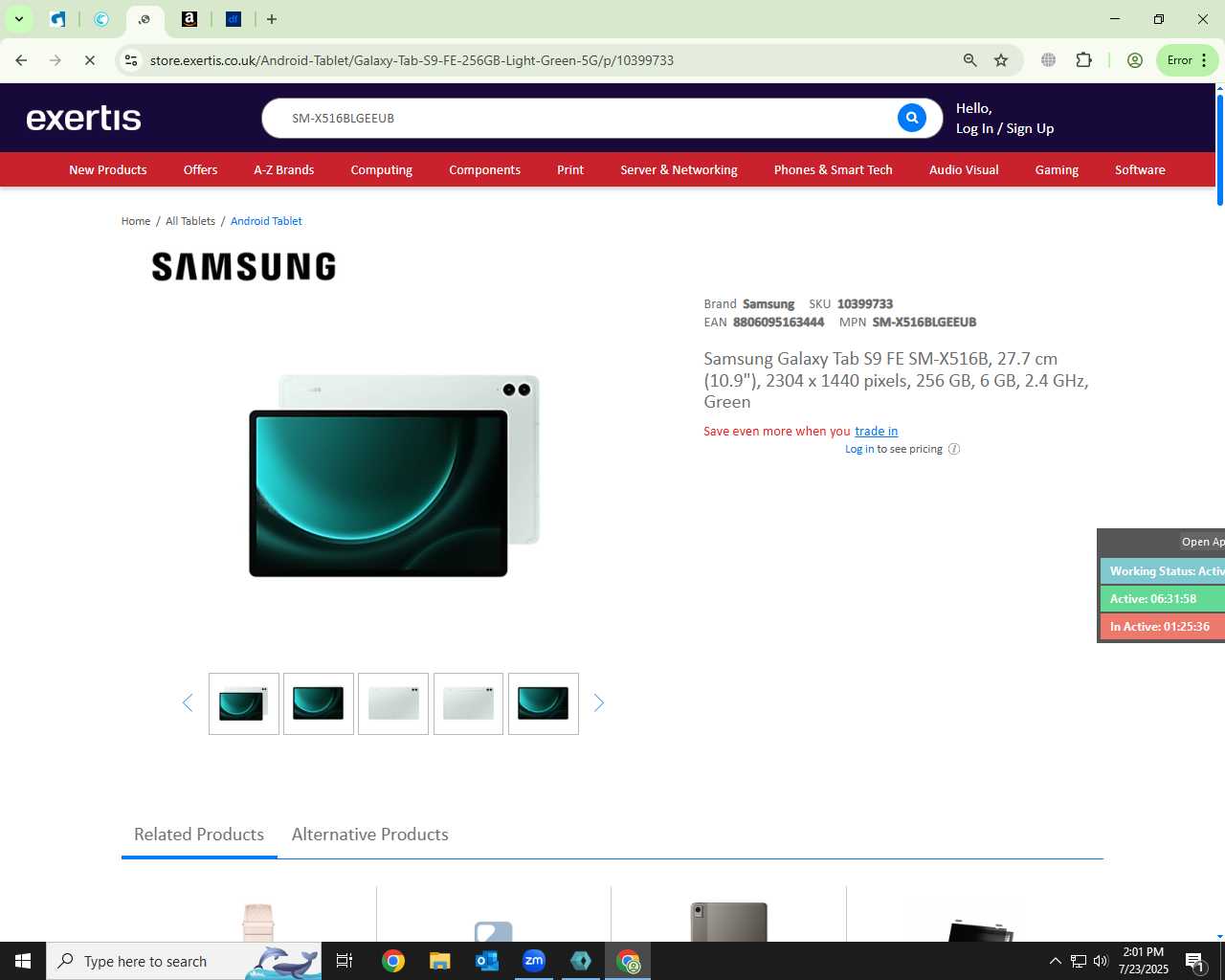
Task: Open Zoom from the taskbar
Action: [x=534, y=961]
